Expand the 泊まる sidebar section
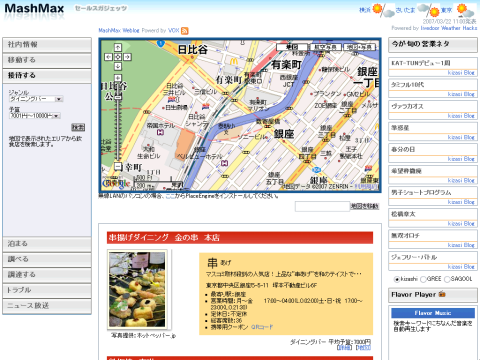 click(47, 244)
